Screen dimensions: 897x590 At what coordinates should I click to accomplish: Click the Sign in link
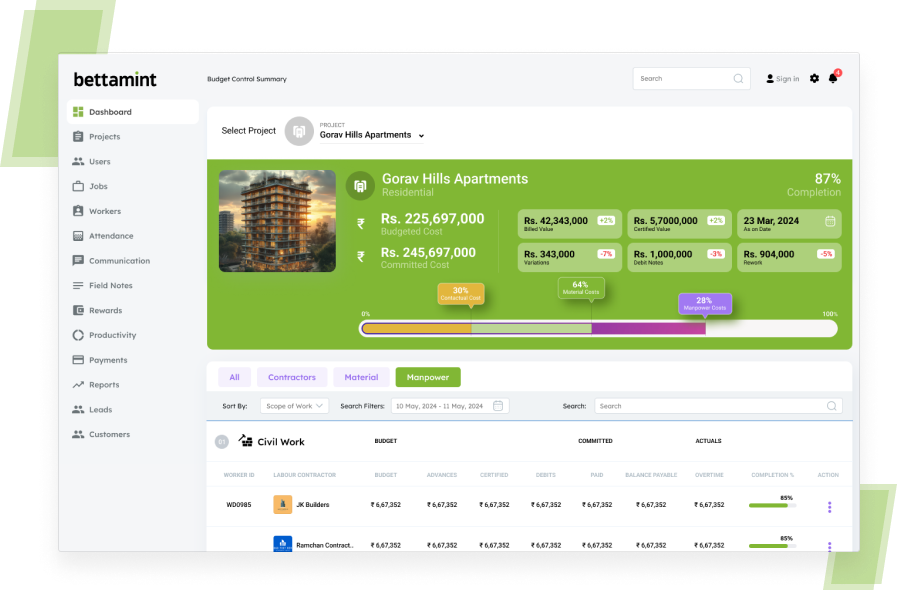tap(782, 79)
